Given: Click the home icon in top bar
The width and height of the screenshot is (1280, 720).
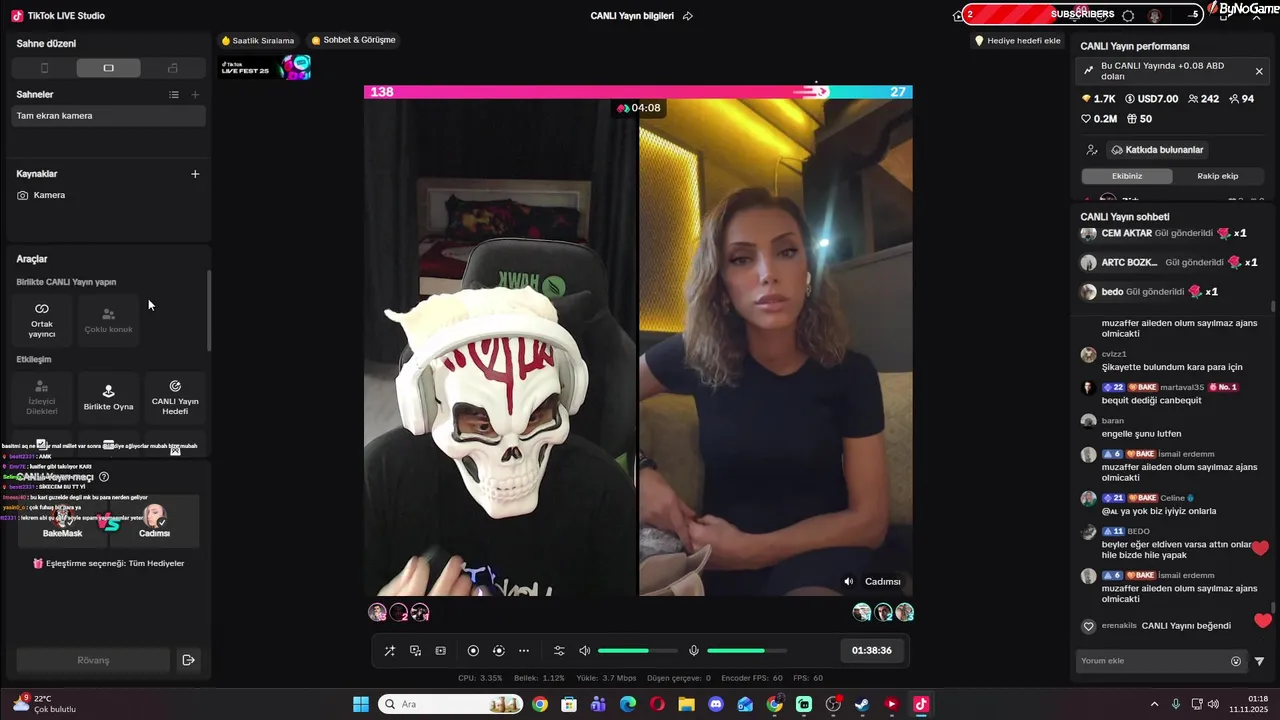Looking at the screenshot, I should 958,15.
